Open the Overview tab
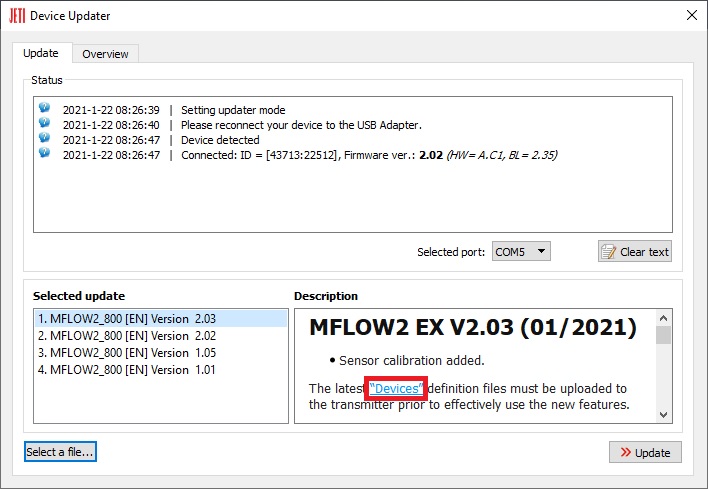 click(105, 54)
